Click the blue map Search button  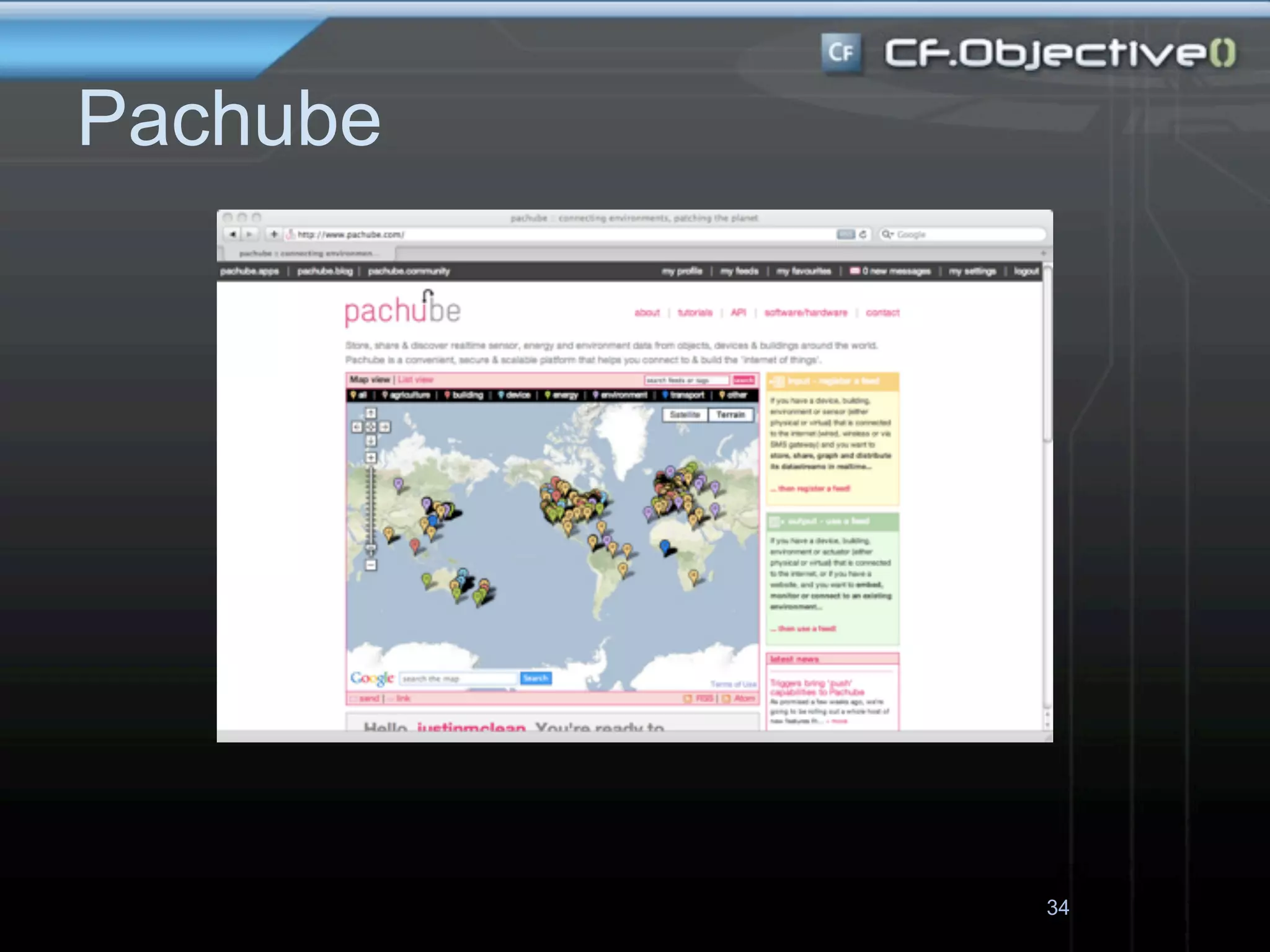pos(535,678)
